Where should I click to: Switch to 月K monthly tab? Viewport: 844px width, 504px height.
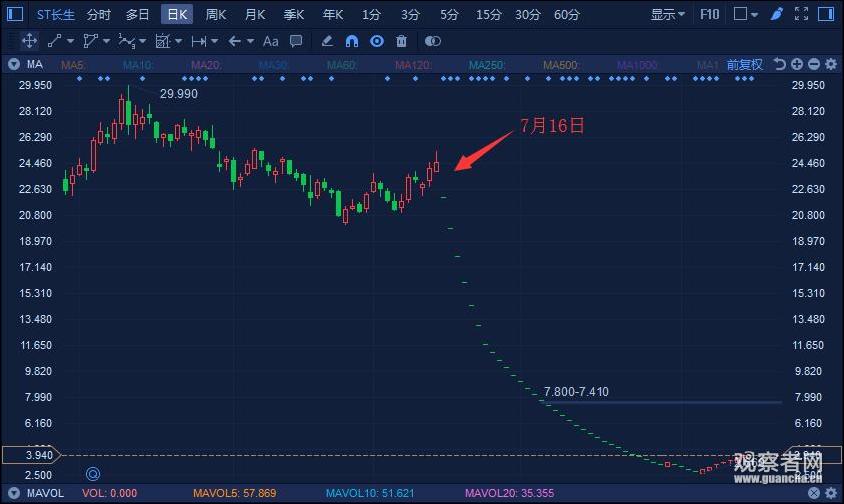tap(255, 15)
